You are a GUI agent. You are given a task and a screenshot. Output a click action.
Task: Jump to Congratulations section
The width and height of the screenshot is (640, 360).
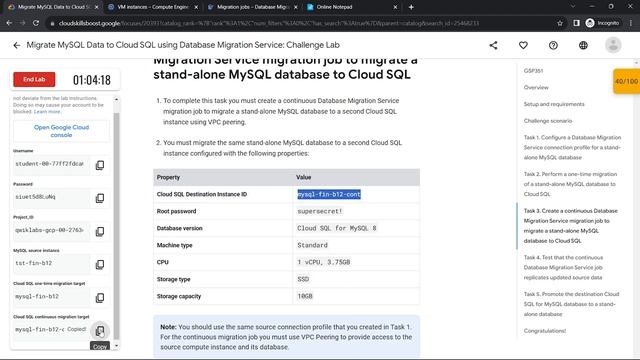[x=545, y=331]
